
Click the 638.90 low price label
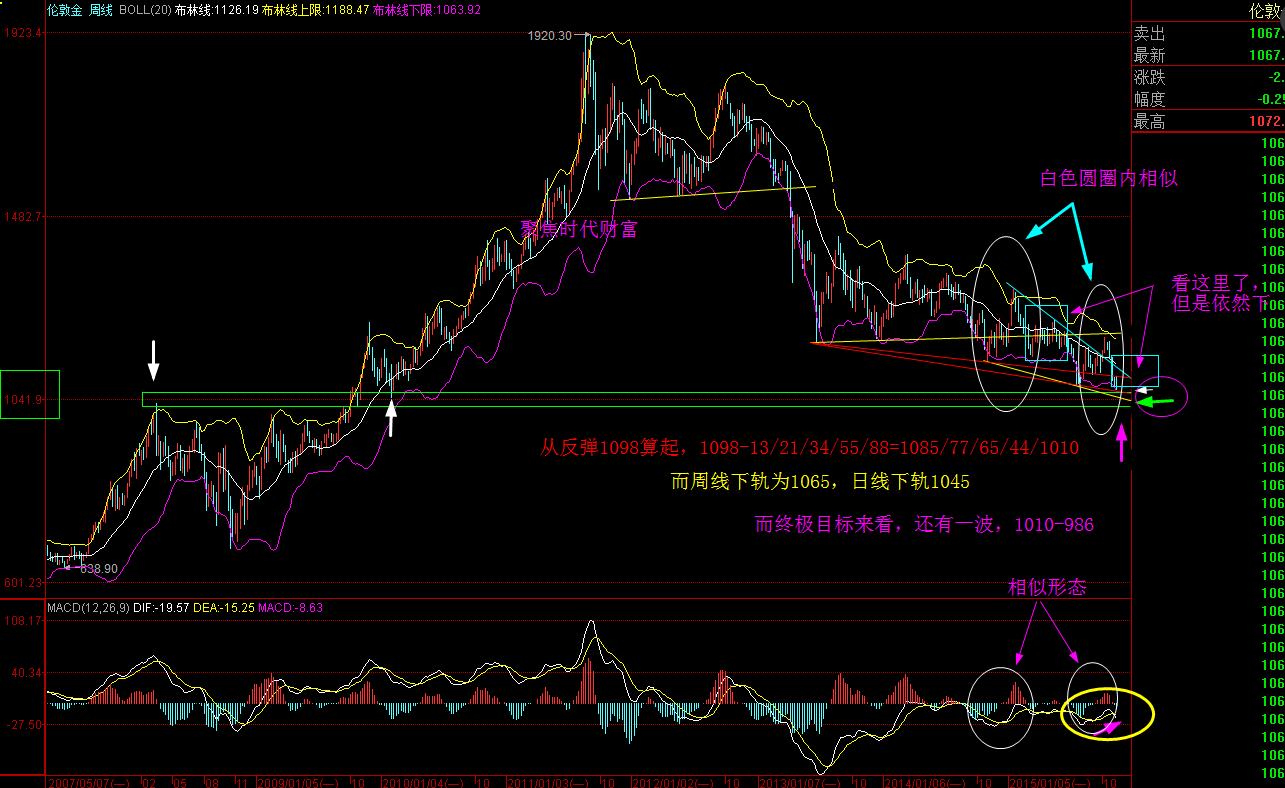(99, 568)
